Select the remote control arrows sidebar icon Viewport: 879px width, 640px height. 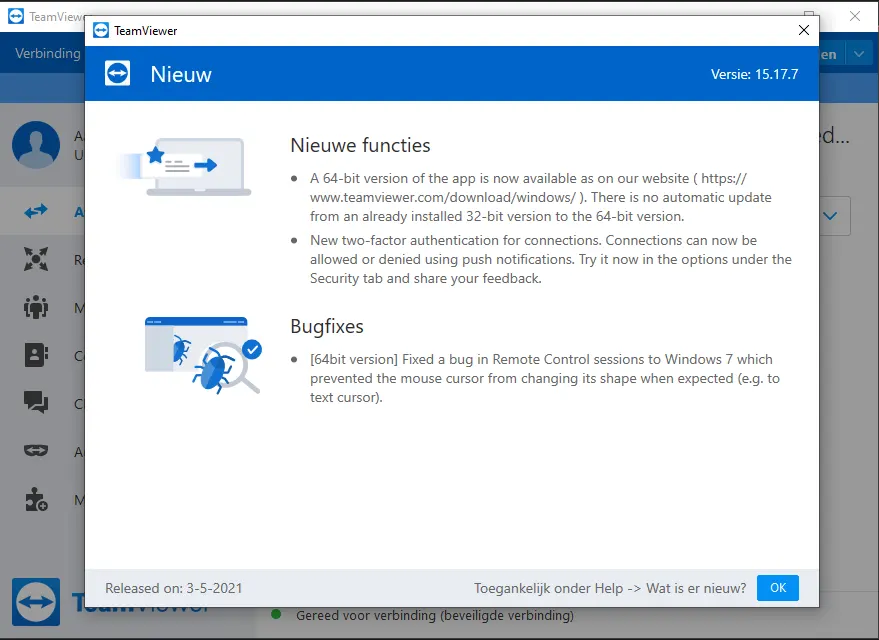tap(36, 211)
